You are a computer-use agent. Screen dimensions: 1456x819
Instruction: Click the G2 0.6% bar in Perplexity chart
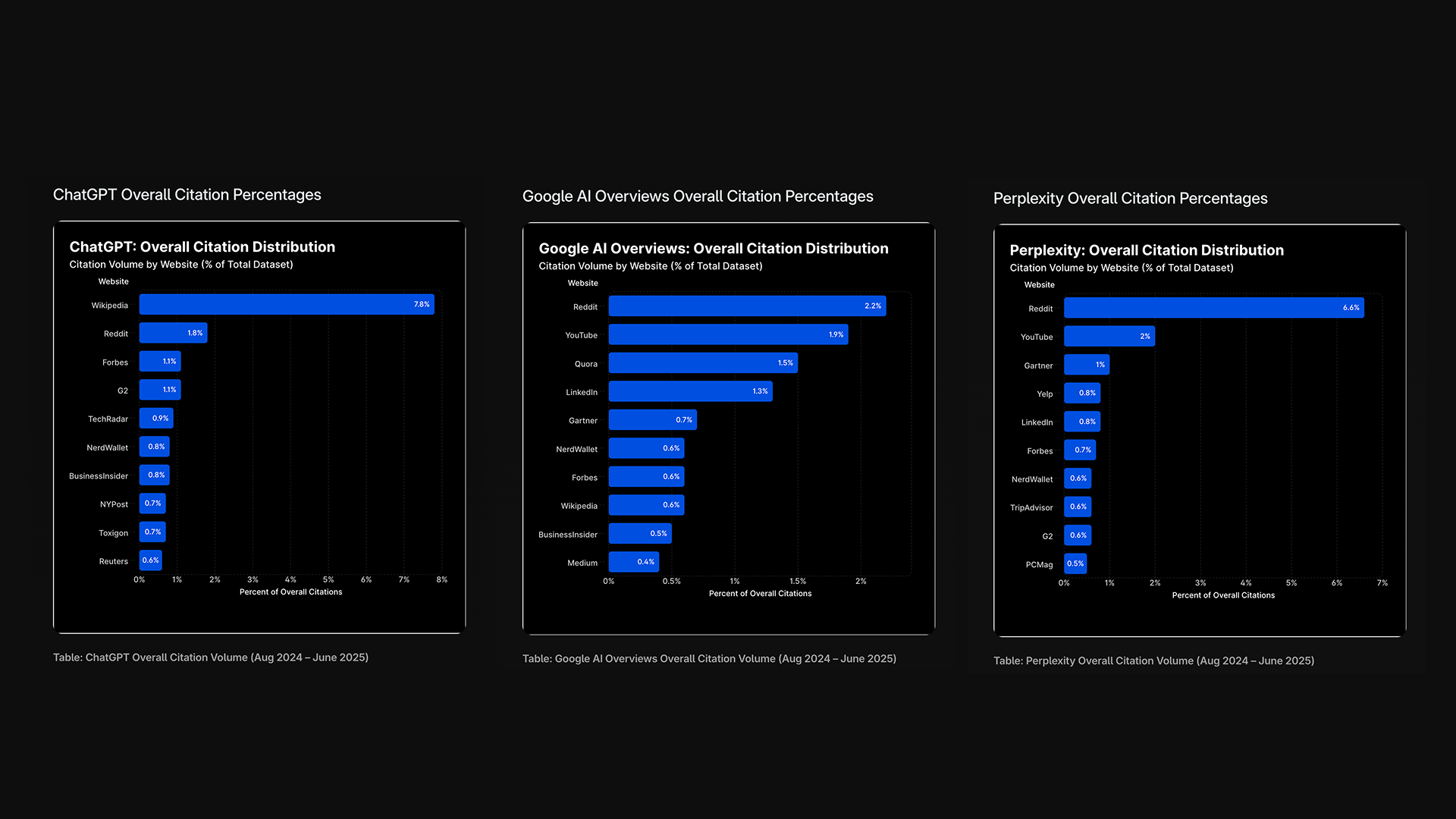[1078, 535]
